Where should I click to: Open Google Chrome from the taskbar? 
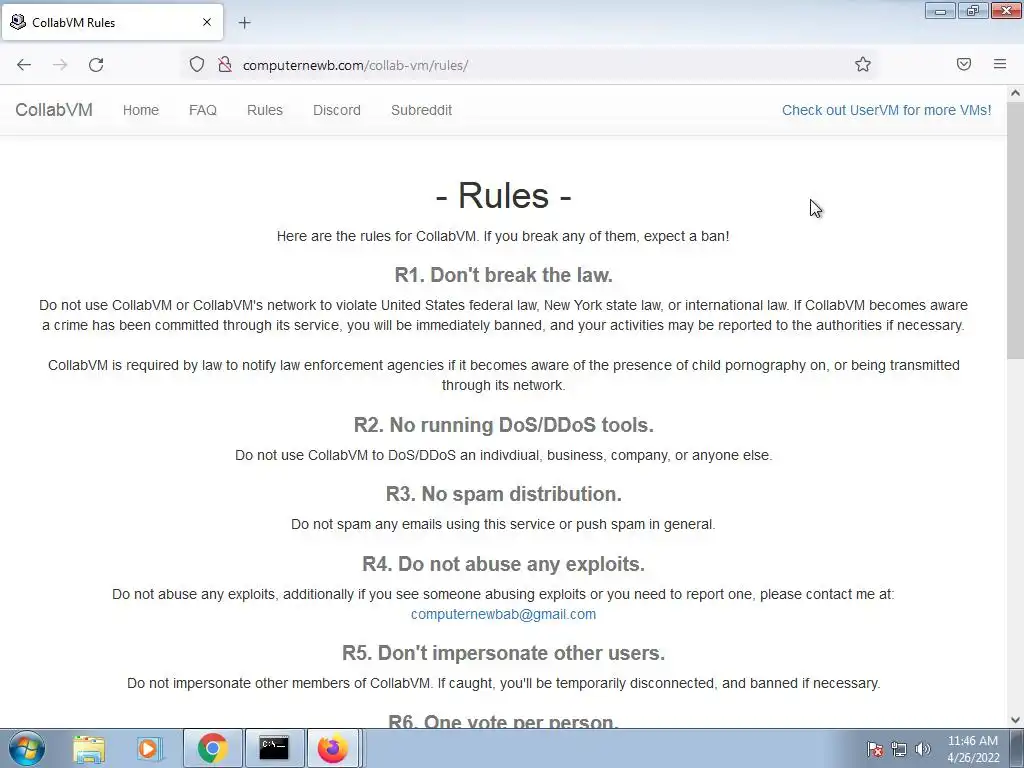212,748
